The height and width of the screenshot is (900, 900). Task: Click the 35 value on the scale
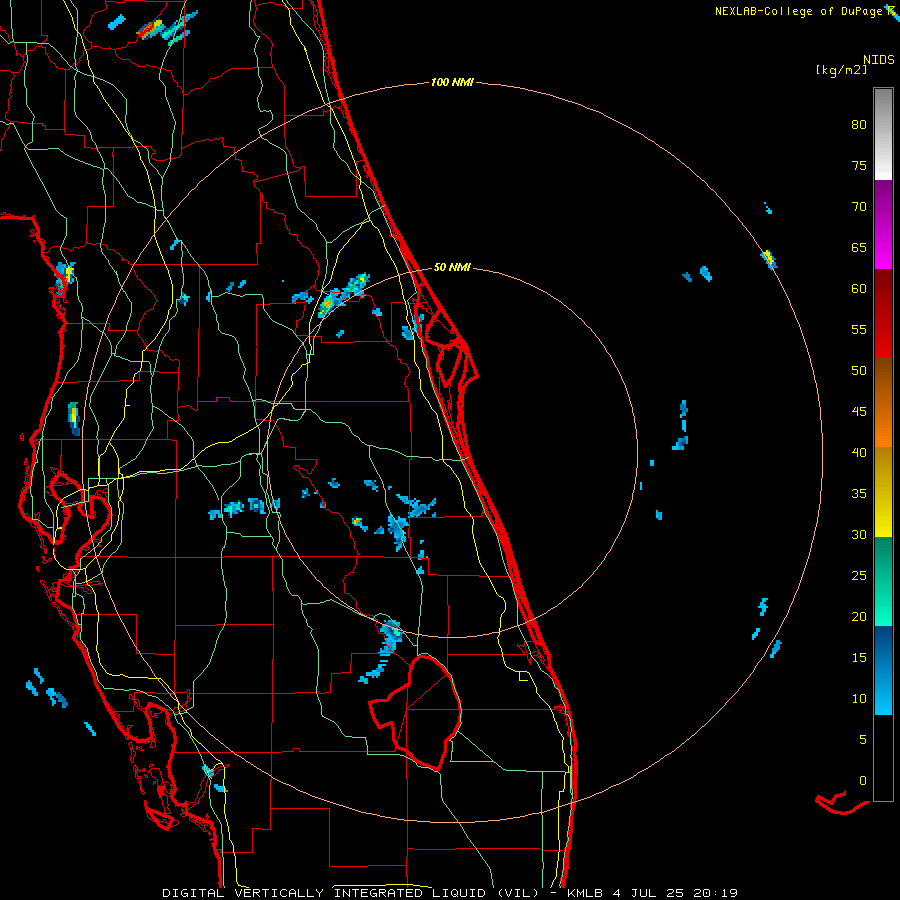859,494
